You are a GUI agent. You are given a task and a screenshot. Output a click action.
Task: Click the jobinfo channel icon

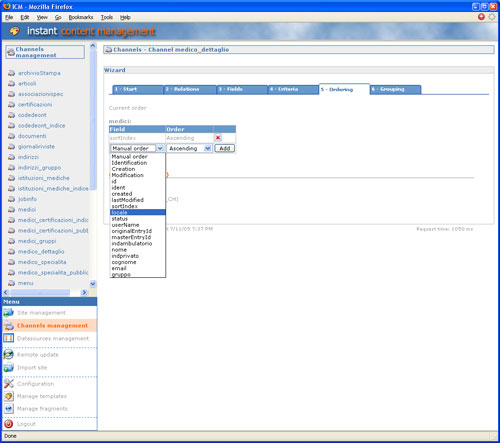pos(12,199)
